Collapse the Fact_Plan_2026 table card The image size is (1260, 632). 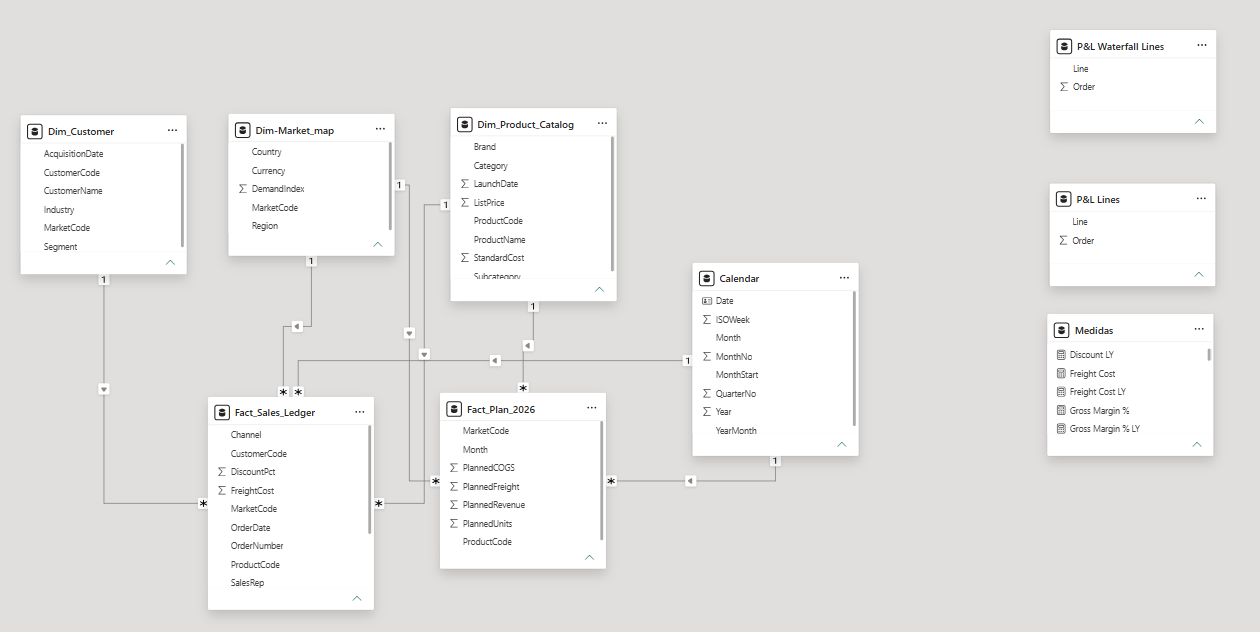589,557
